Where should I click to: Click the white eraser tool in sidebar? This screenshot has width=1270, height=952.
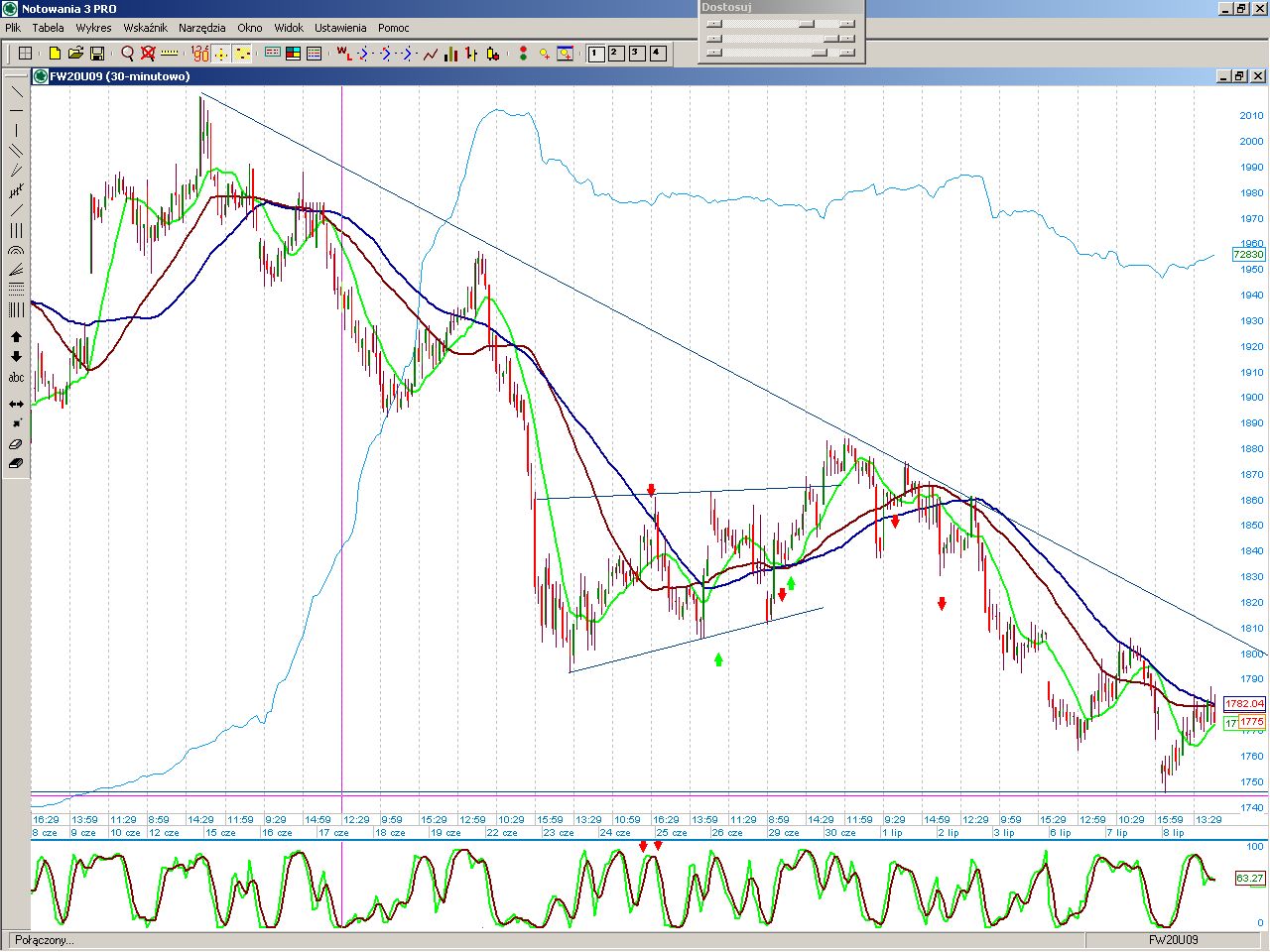coord(16,444)
